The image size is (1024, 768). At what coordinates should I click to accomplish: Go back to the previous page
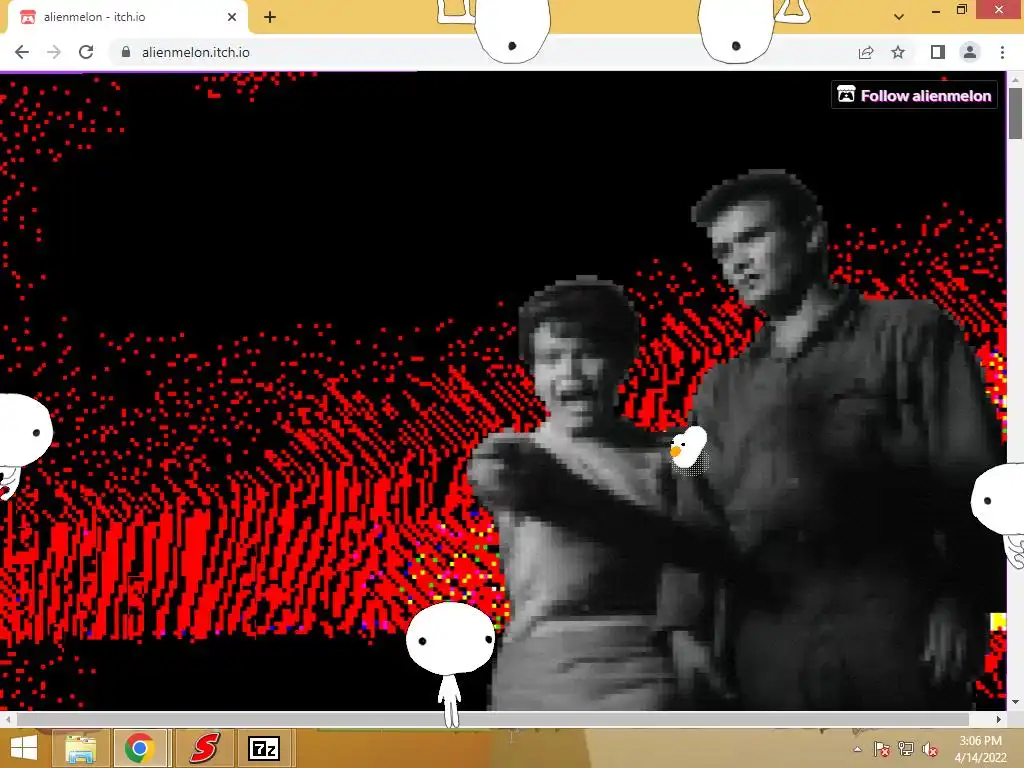[22, 52]
